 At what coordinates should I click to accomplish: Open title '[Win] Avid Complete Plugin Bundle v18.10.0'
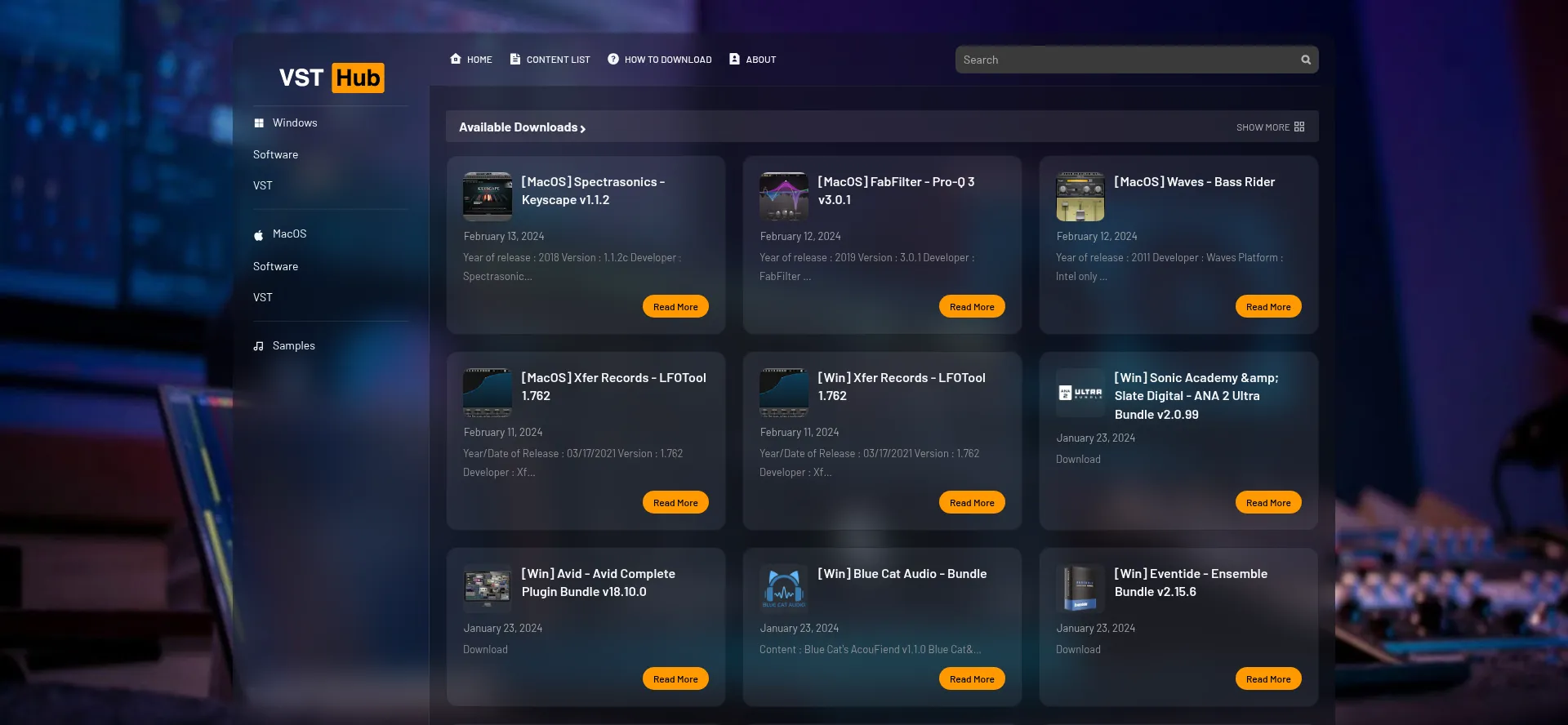599,583
